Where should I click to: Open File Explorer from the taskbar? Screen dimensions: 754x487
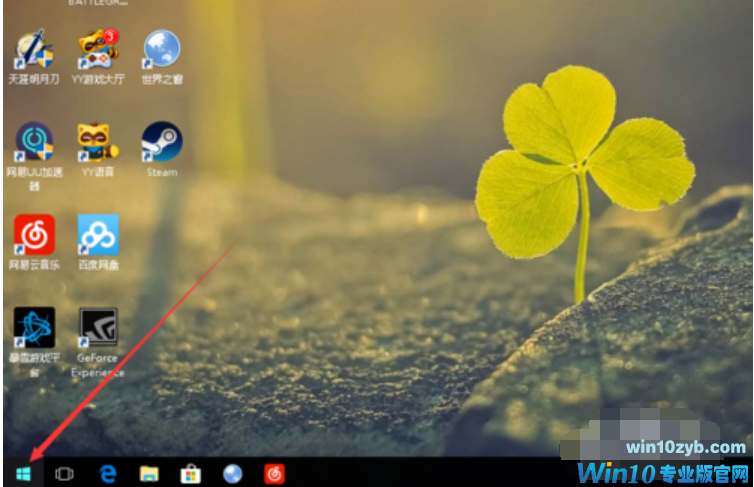click(x=149, y=473)
